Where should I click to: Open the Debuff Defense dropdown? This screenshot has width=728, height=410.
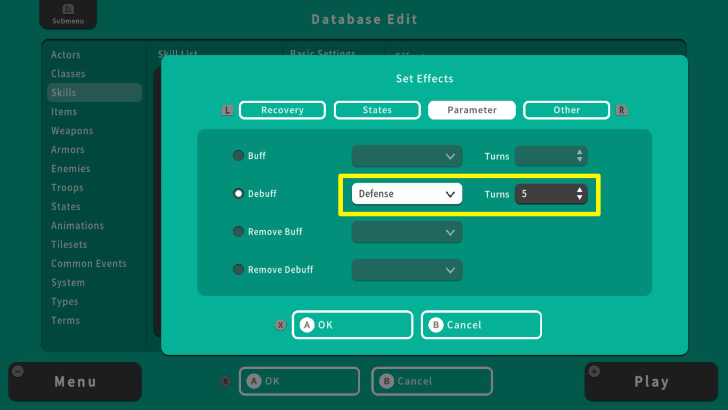pyautogui.click(x=407, y=194)
